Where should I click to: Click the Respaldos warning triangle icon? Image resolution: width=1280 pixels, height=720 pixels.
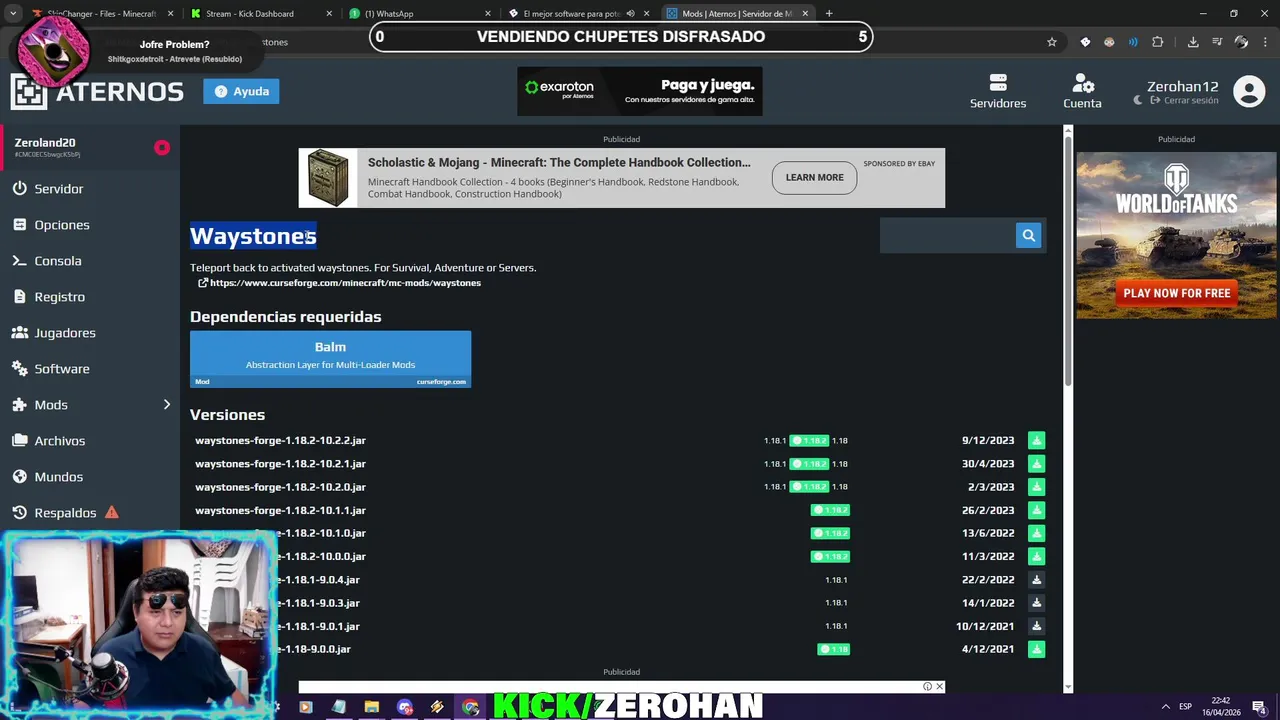112,512
